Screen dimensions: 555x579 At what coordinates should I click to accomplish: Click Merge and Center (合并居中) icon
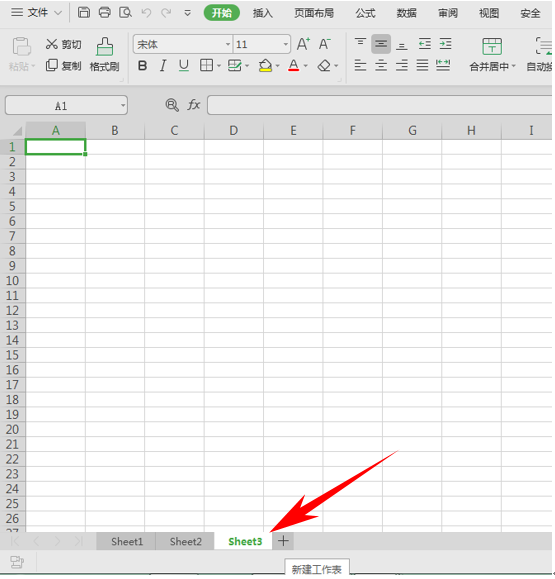tap(492, 47)
